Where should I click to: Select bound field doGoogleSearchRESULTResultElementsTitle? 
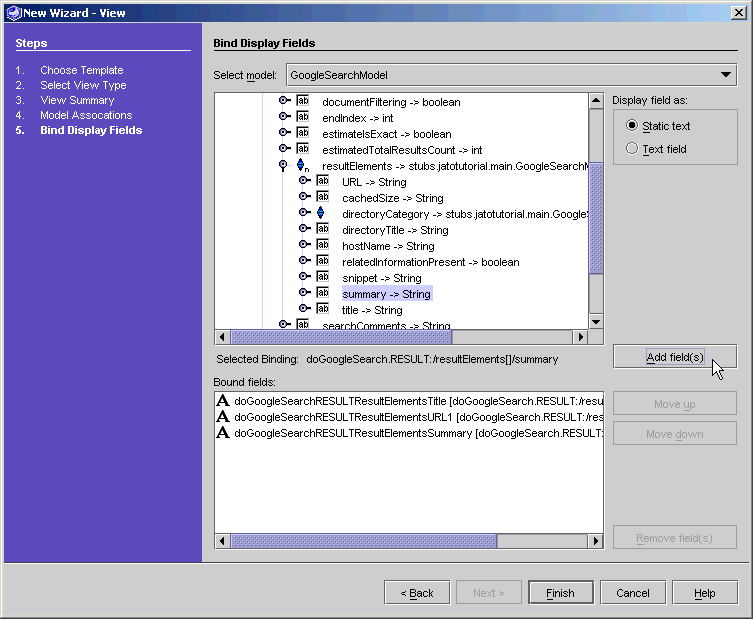[409, 401]
